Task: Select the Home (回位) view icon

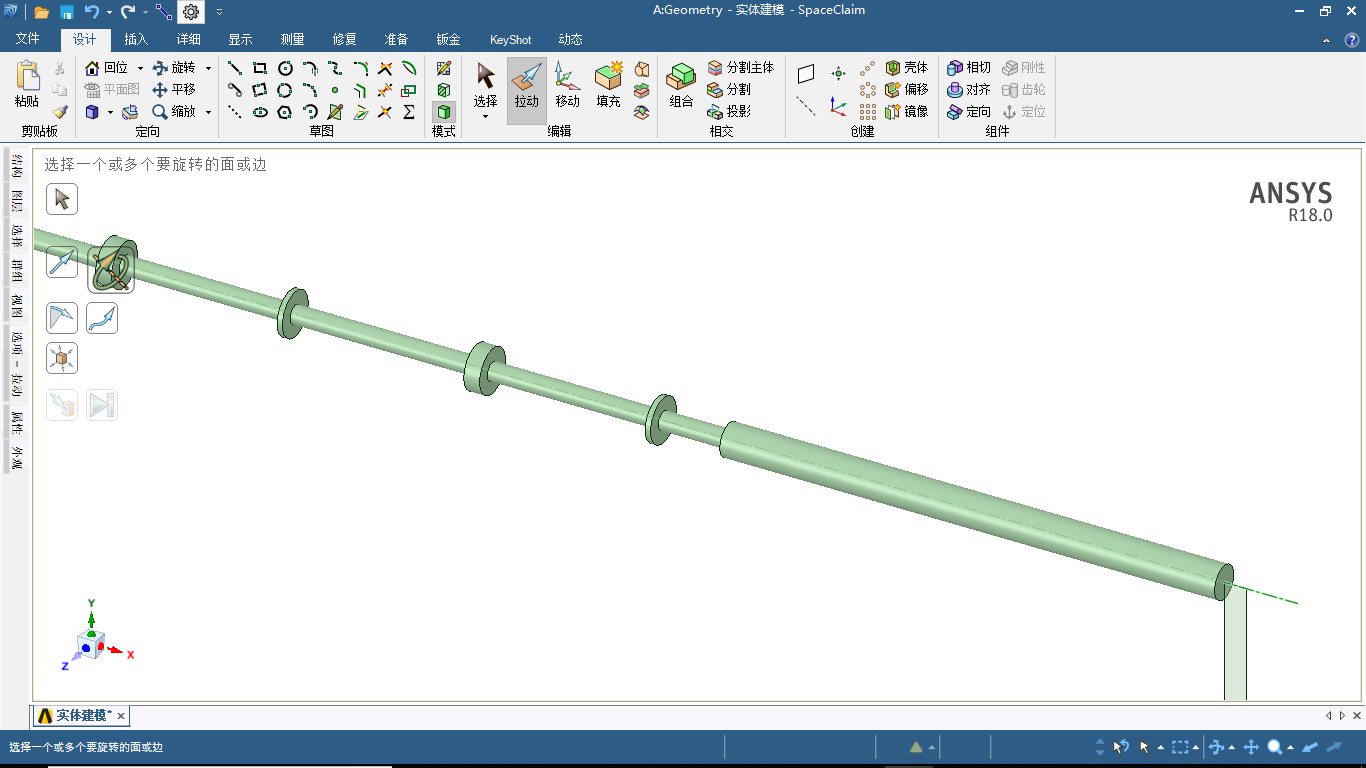Action: point(93,68)
